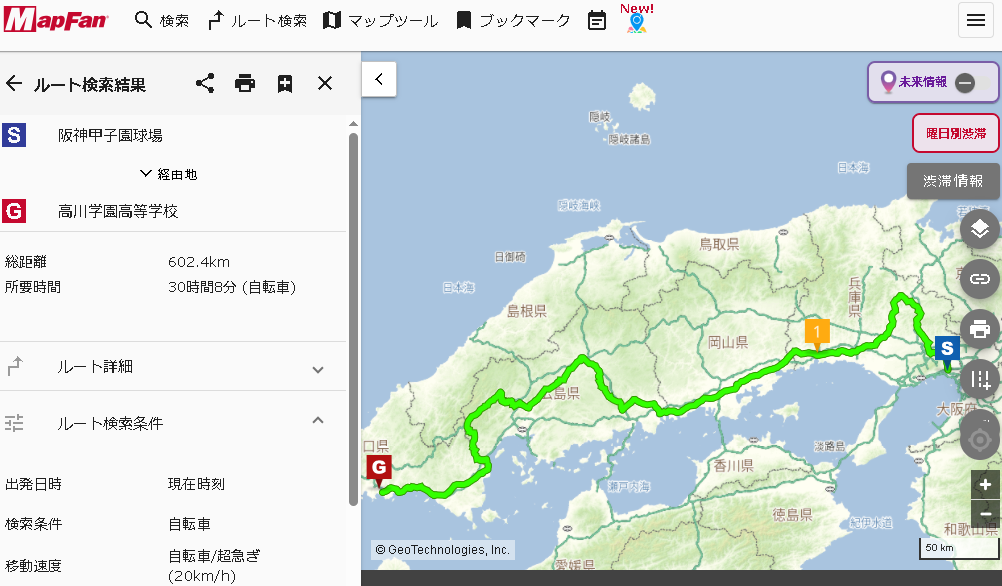Click the orange waypoint 1 marker on map
Screen dimensions: 1002x586
[x=817, y=332]
